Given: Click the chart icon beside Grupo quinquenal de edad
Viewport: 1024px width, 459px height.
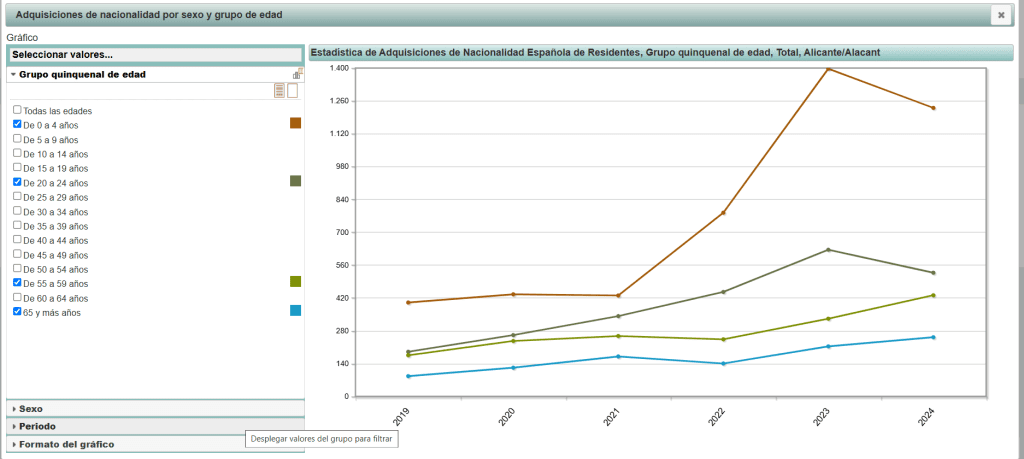Looking at the screenshot, I should click(x=297, y=74).
